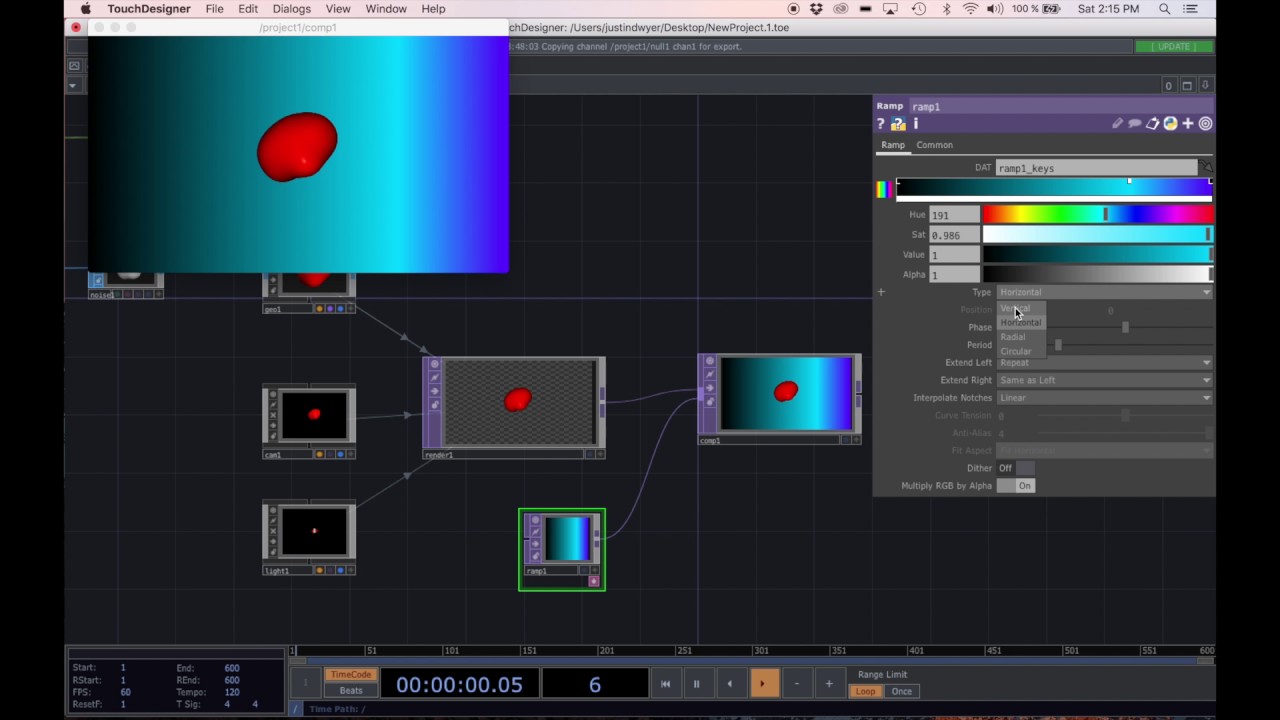
Task: Open Extend Left dropdown
Action: [1104, 362]
